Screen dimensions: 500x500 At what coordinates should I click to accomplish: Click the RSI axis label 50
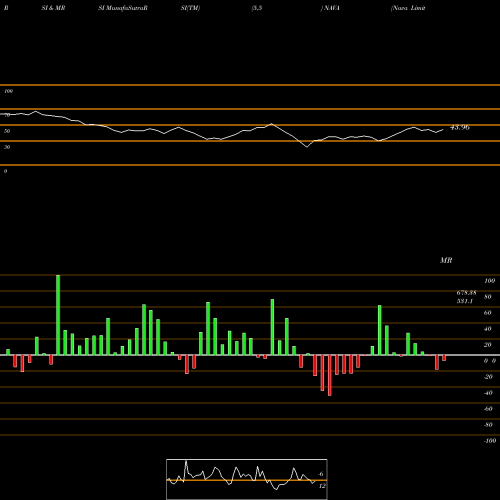[x=7, y=131]
